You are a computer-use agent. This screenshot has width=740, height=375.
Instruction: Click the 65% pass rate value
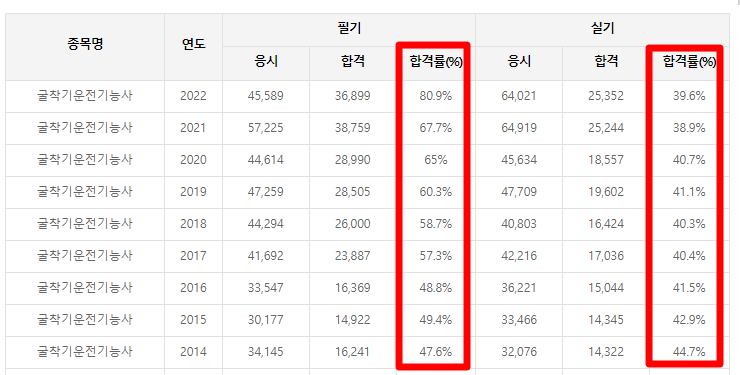tap(436, 160)
